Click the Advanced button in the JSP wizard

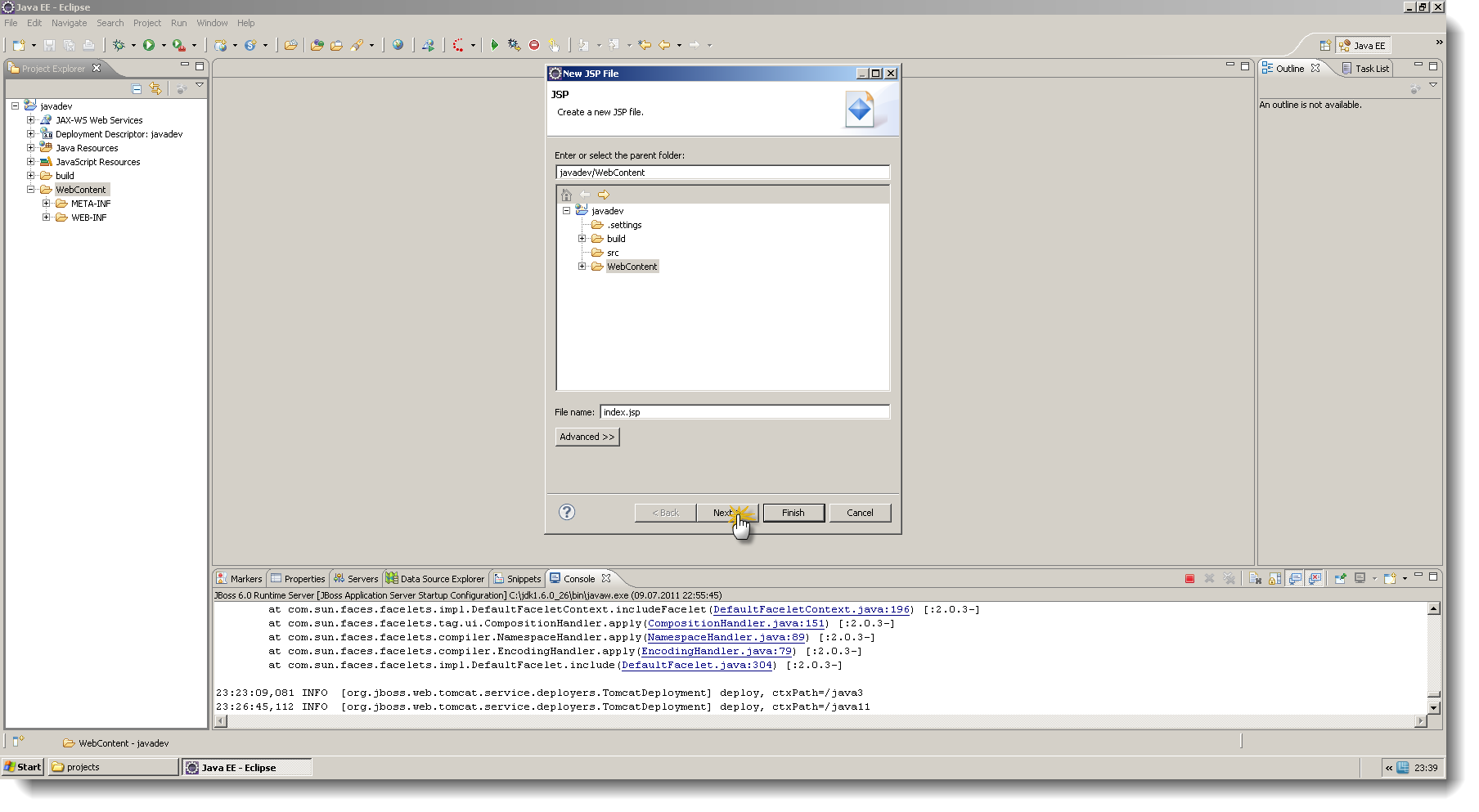[x=587, y=437]
